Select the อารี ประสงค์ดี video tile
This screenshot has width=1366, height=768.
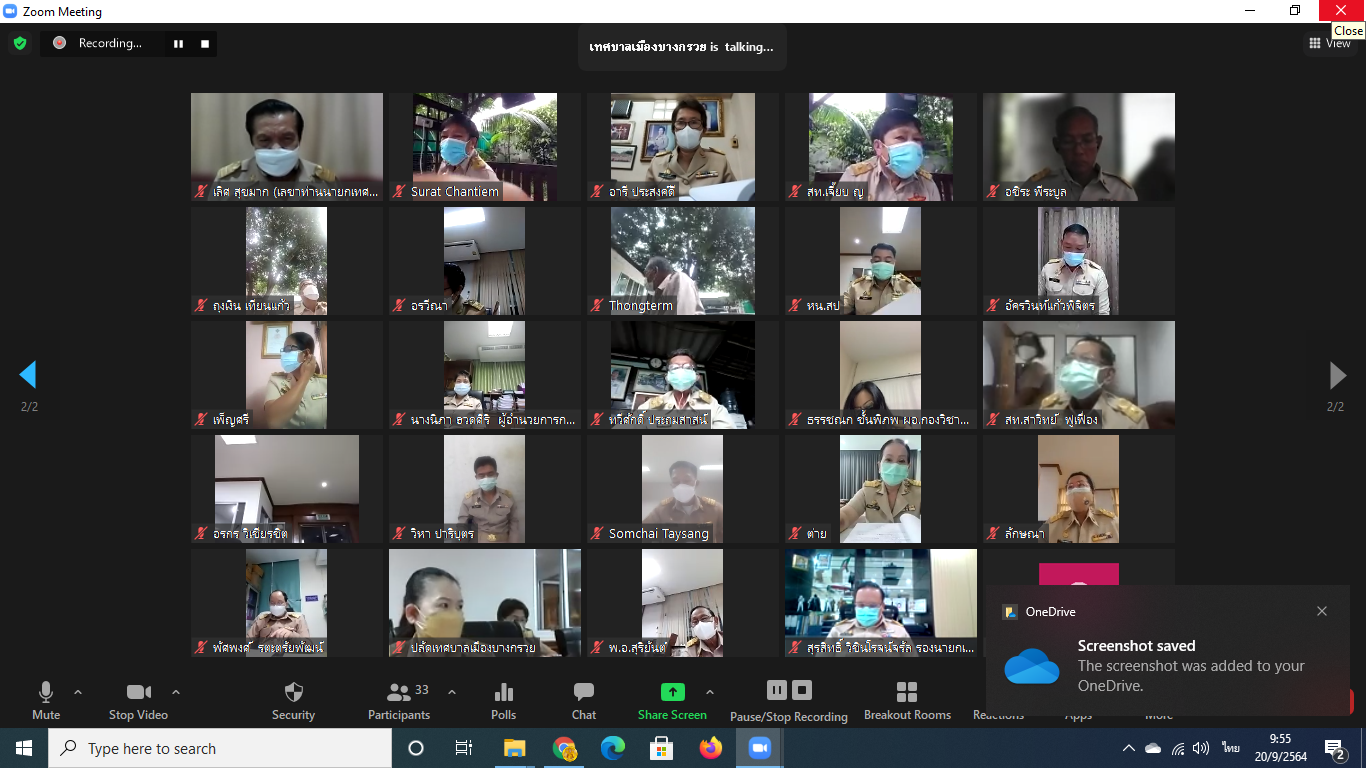[x=682, y=147]
